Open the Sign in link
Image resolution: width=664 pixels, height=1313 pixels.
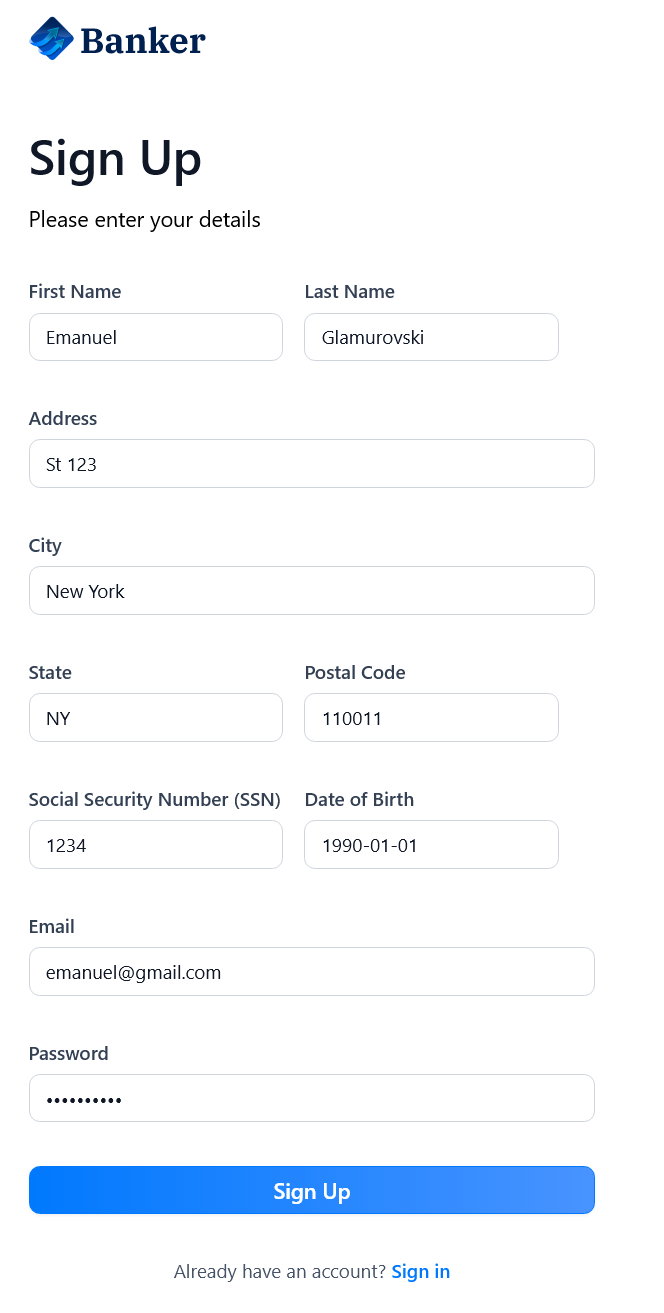421,1272
